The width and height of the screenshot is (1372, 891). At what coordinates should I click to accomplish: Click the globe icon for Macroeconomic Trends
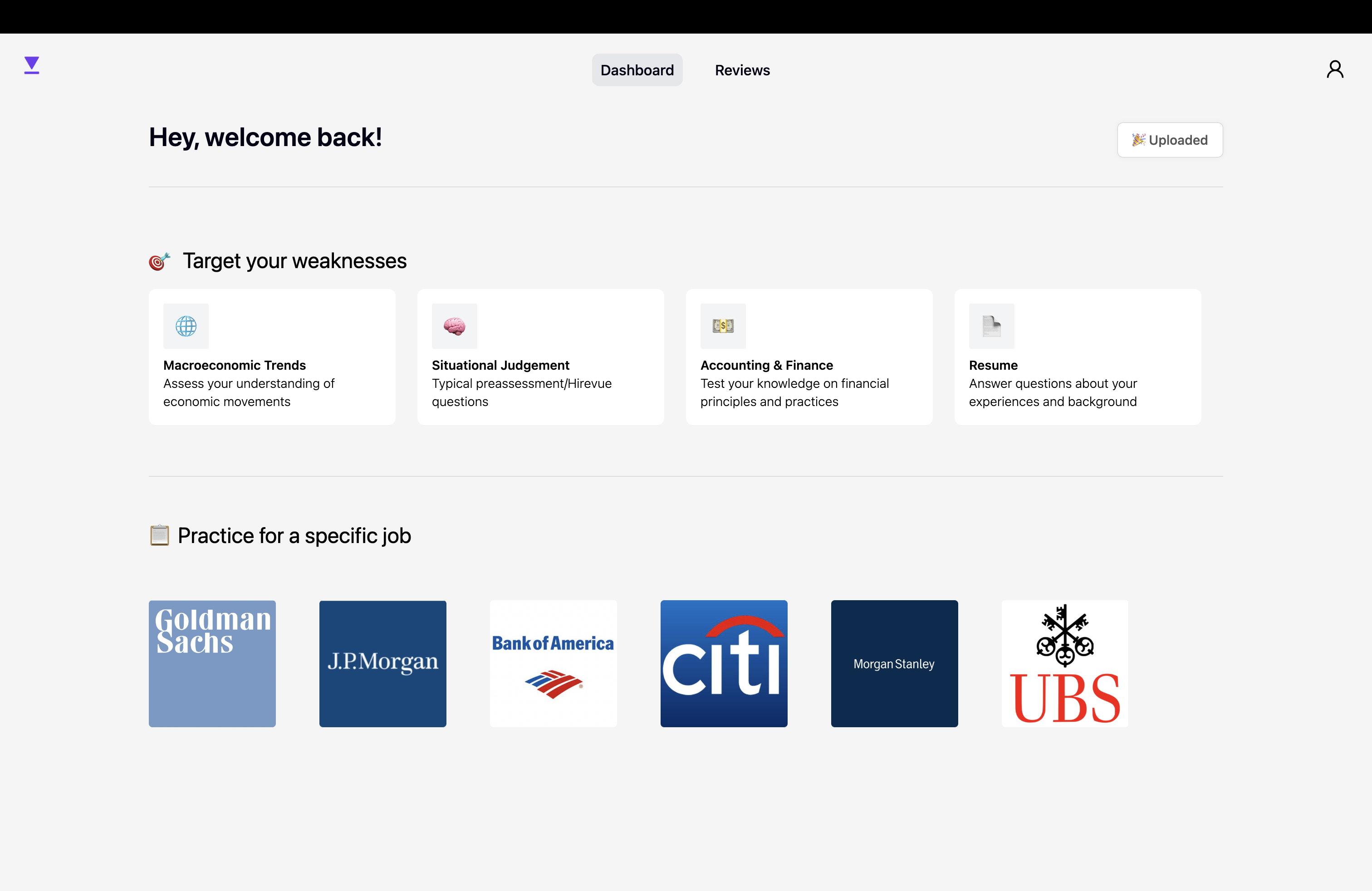(x=186, y=326)
